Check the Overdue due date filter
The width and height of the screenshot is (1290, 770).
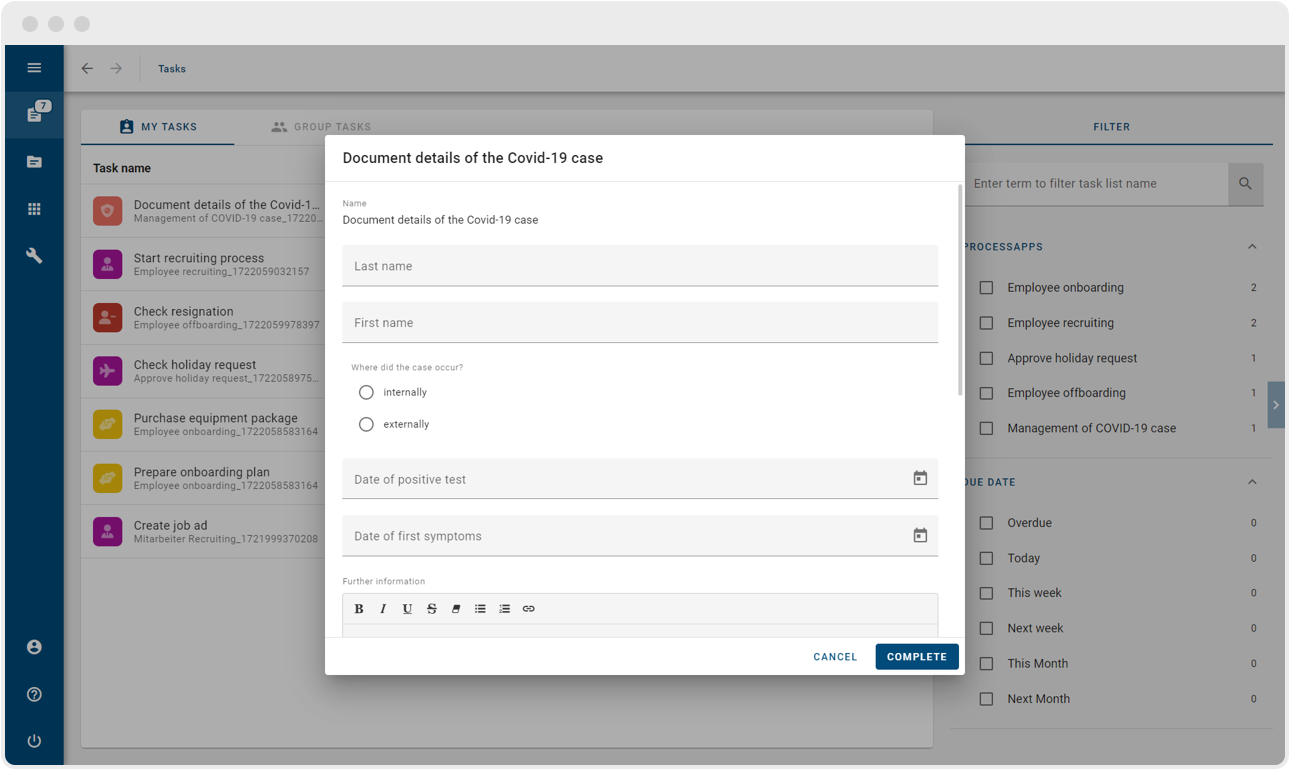(x=986, y=523)
